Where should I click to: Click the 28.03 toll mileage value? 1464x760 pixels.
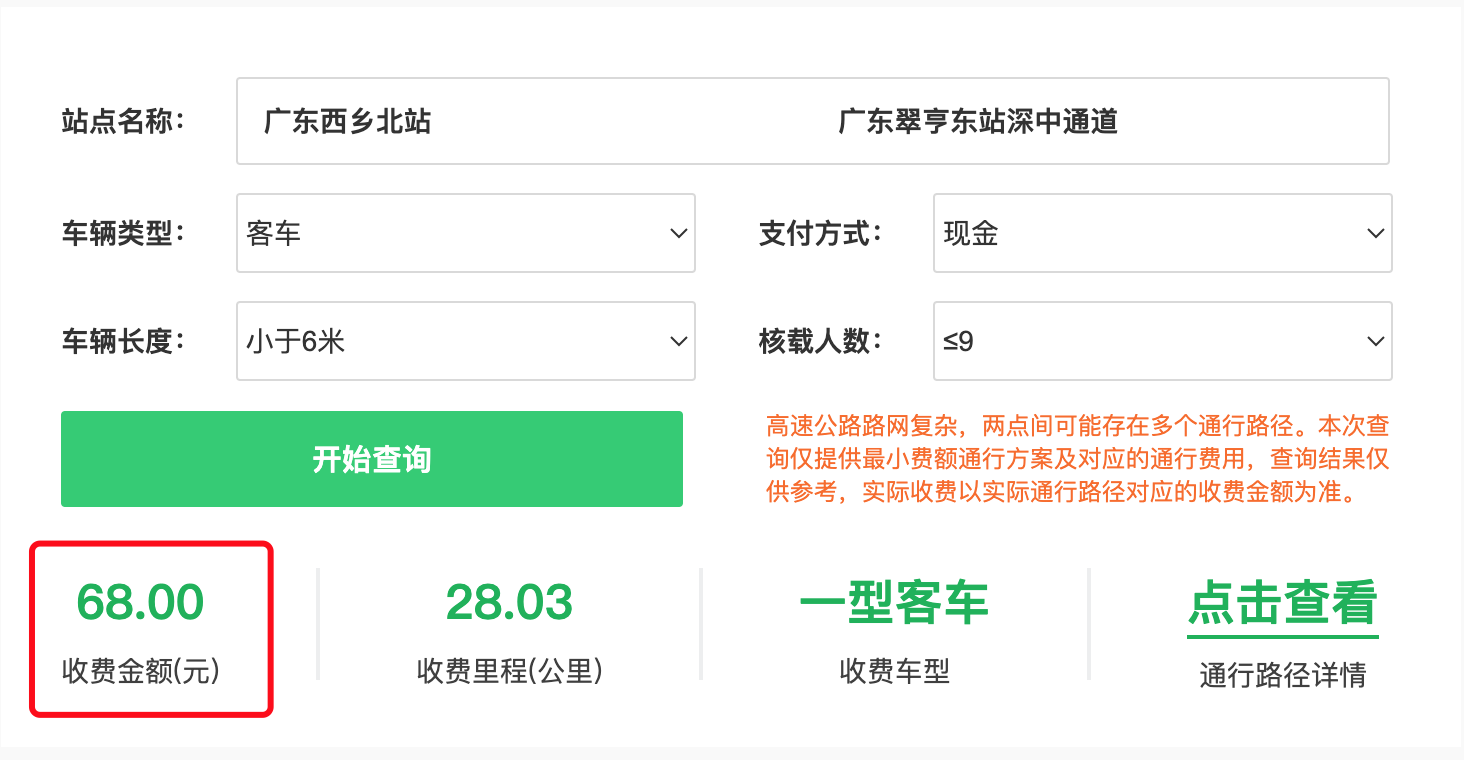(509, 603)
